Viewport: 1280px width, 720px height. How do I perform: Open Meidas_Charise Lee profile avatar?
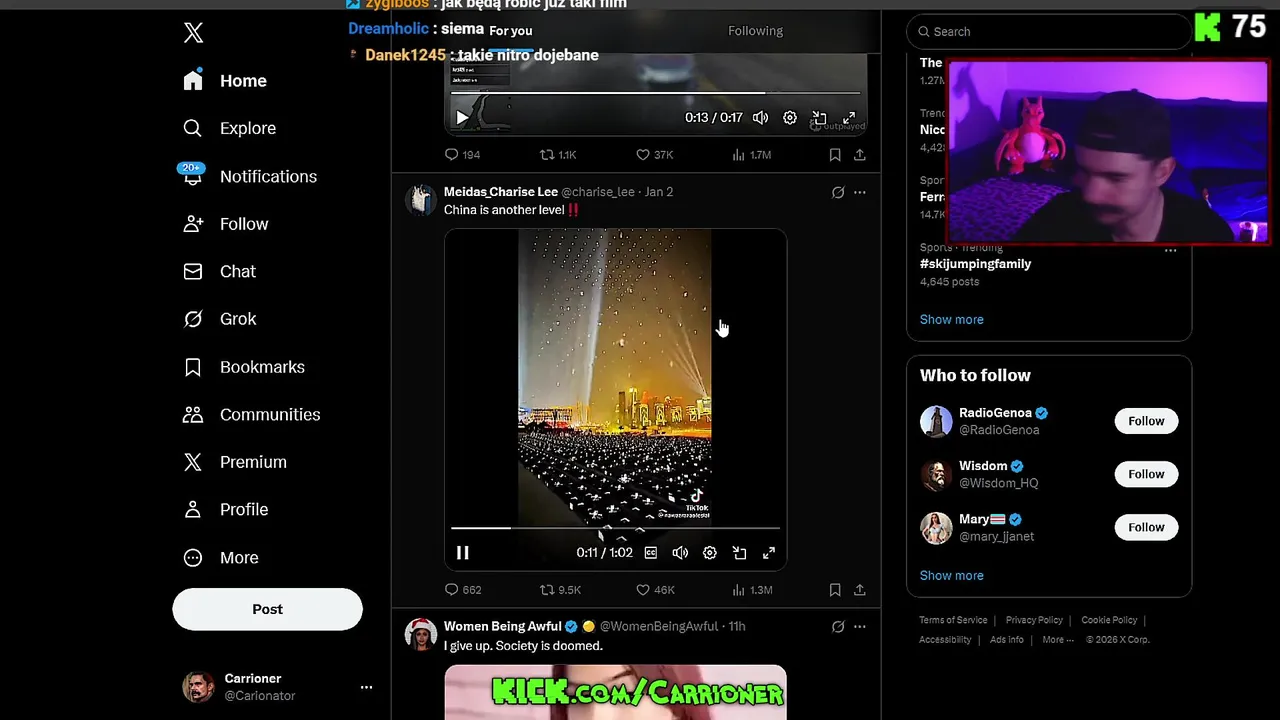tap(421, 200)
